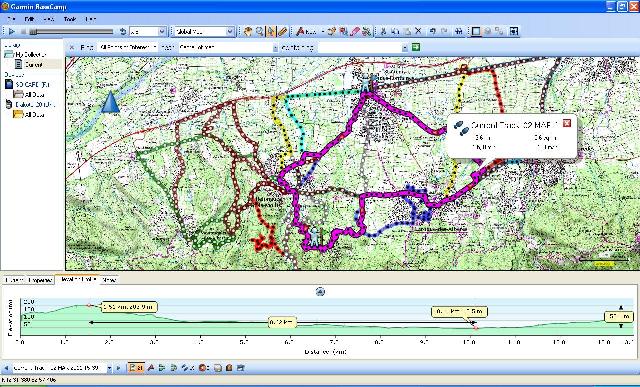Image resolution: width=640 pixels, height=387 pixels.
Task: Cut the selection using the scissors icon
Action: point(383,31)
